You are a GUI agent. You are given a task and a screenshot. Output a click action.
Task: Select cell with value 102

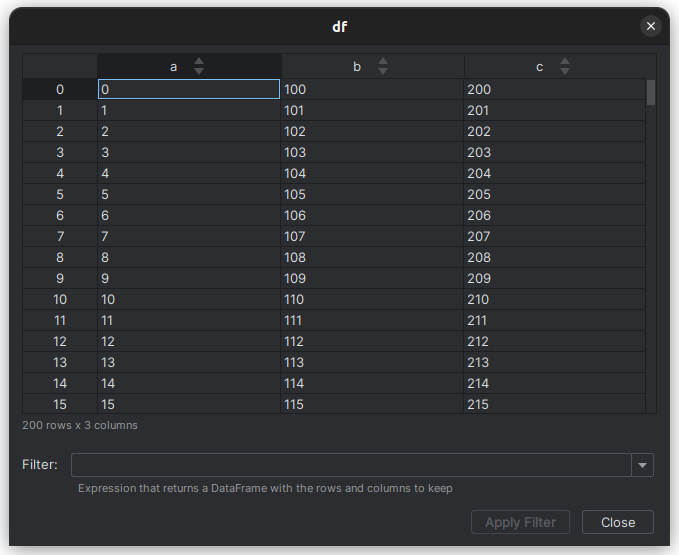click(x=372, y=131)
